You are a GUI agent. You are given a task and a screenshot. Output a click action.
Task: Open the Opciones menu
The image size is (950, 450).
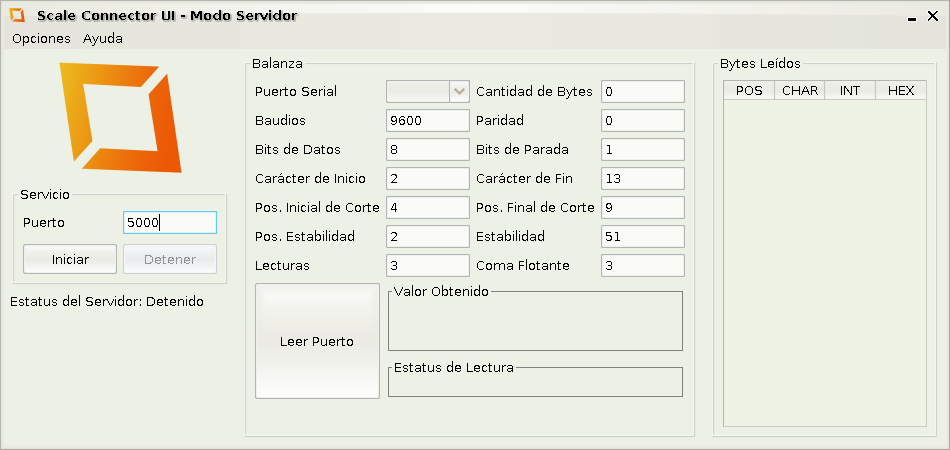(41, 39)
